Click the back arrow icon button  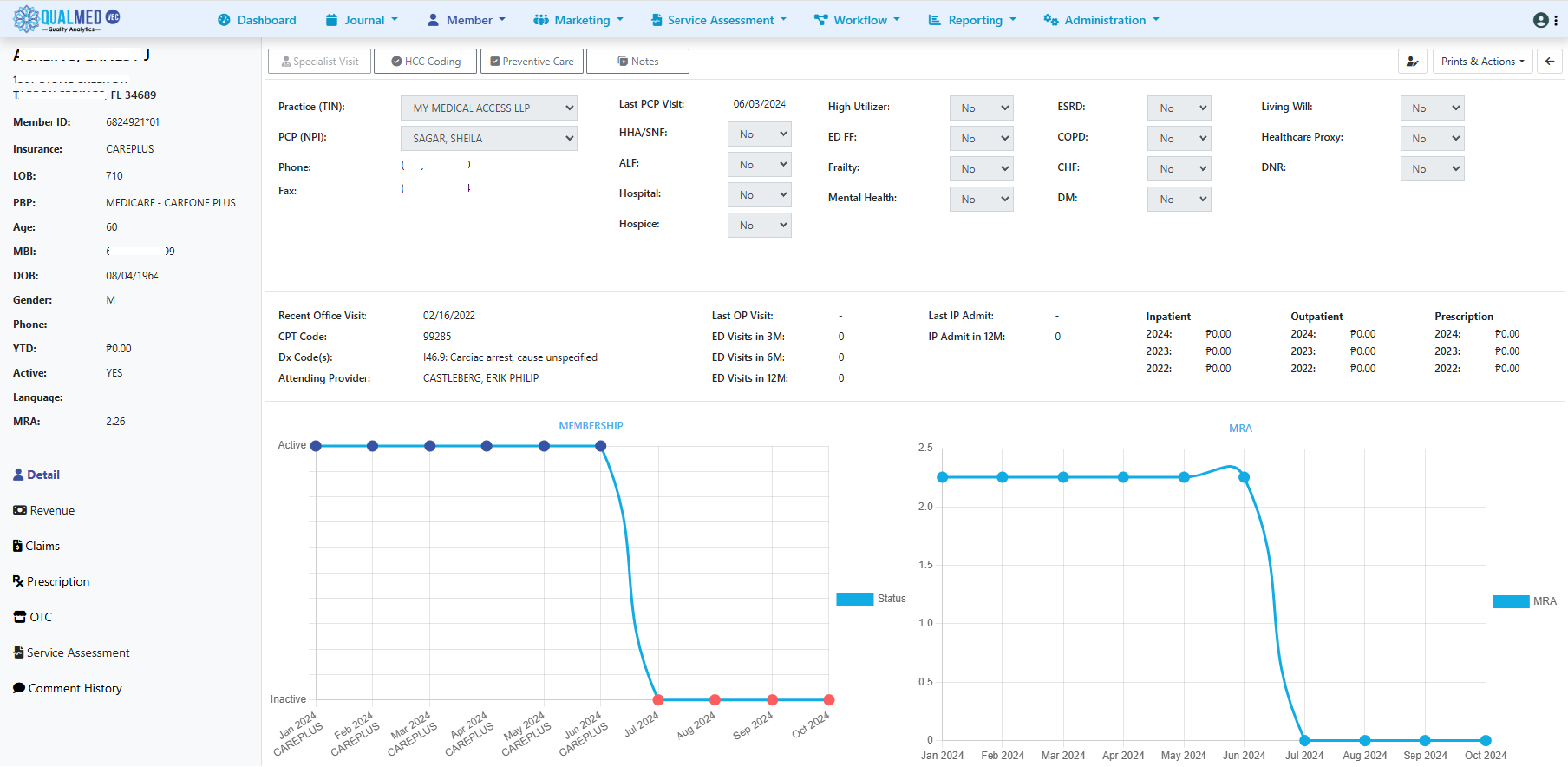click(1550, 62)
